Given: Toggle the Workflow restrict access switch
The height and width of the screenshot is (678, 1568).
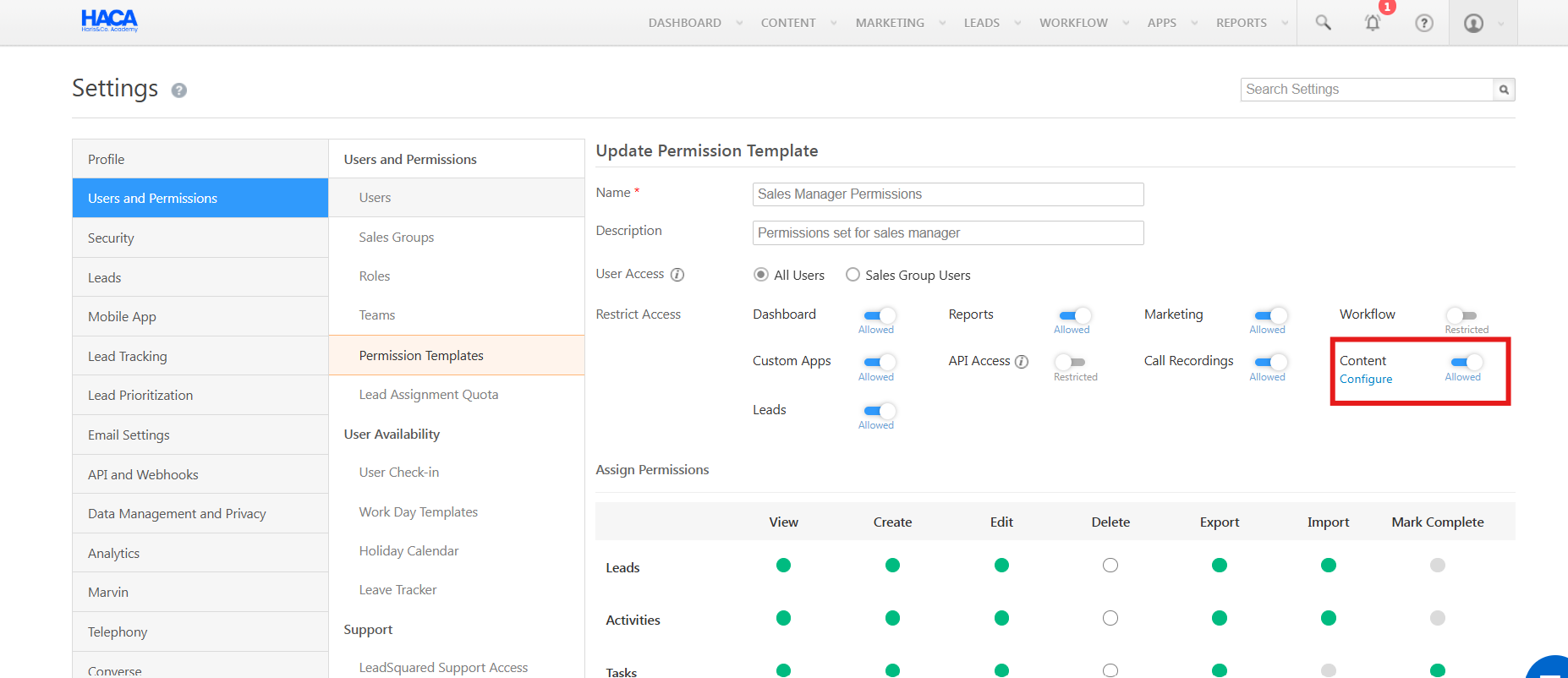Looking at the screenshot, I should 1461,315.
